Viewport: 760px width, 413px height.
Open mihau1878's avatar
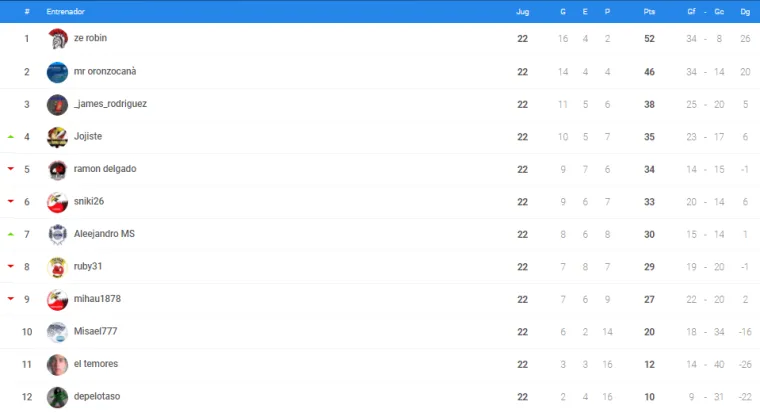[57, 300]
